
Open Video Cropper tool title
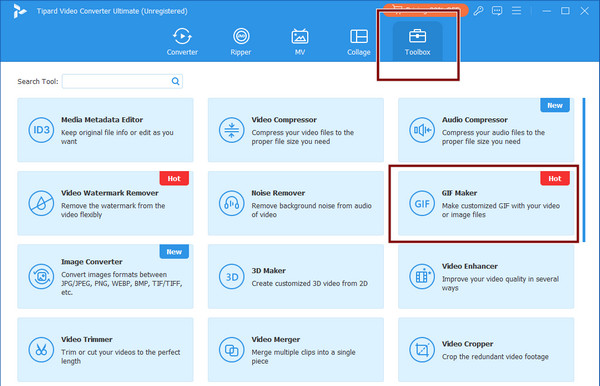[467, 344]
